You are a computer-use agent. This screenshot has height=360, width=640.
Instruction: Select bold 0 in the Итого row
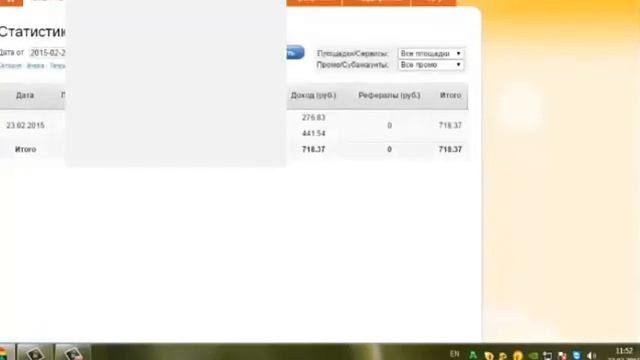point(389,149)
